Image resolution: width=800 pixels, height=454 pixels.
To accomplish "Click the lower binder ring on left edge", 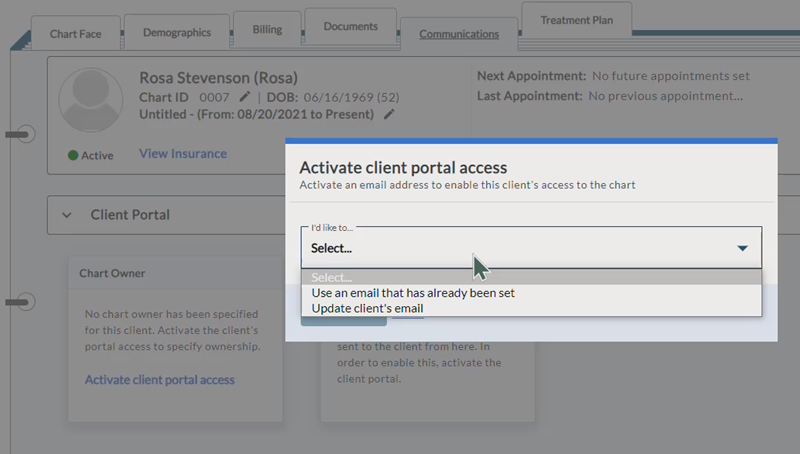I will tap(25, 301).
